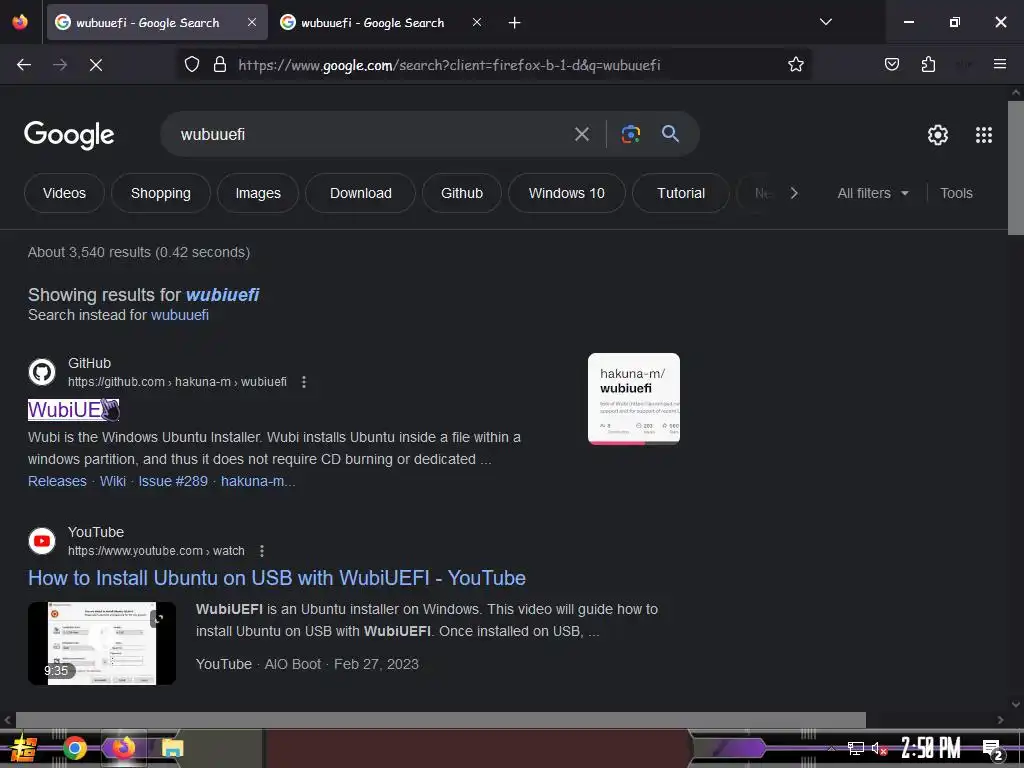Screen dimensions: 1024x768
Task: Search instead for wubuuefi
Action: 180,315
